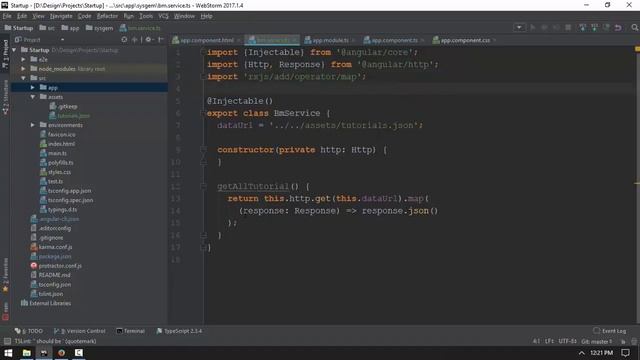This screenshot has width=640, height=360.
Task: Open the Navigate menu
Action: [61, 16]
